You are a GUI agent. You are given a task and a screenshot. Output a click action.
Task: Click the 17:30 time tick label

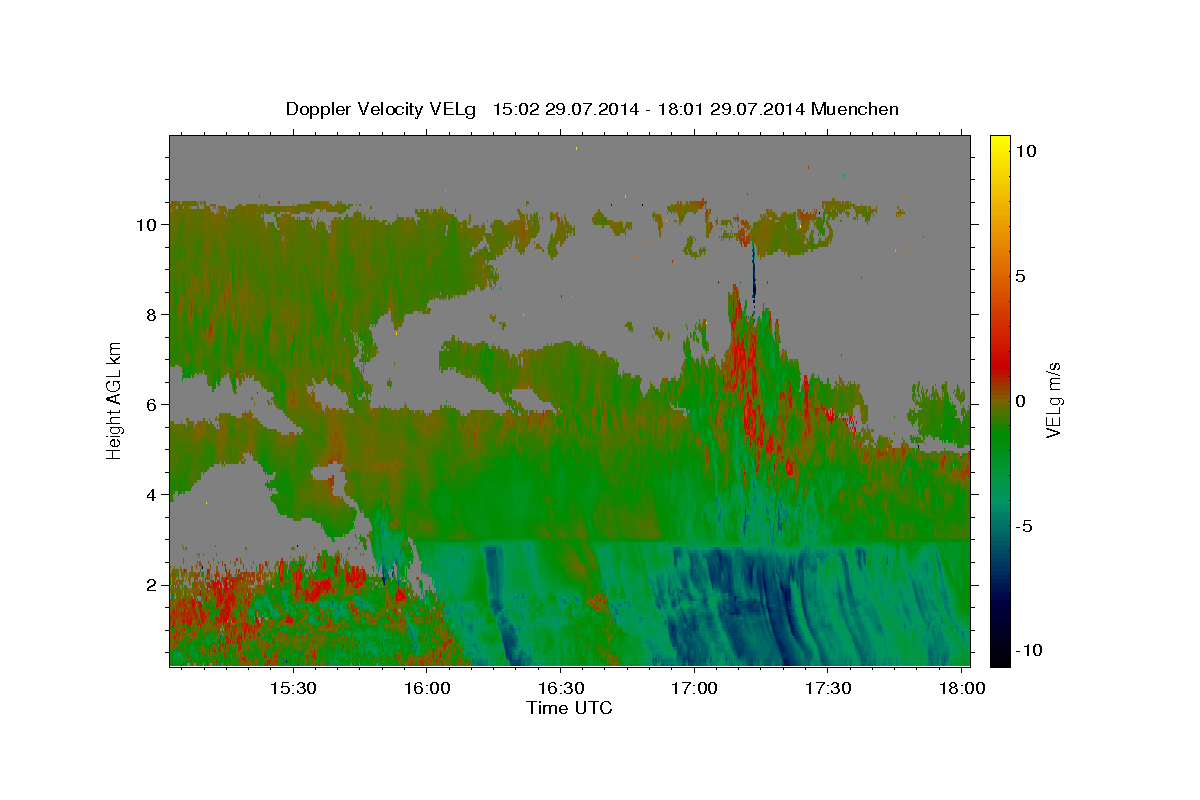(828, 689)
